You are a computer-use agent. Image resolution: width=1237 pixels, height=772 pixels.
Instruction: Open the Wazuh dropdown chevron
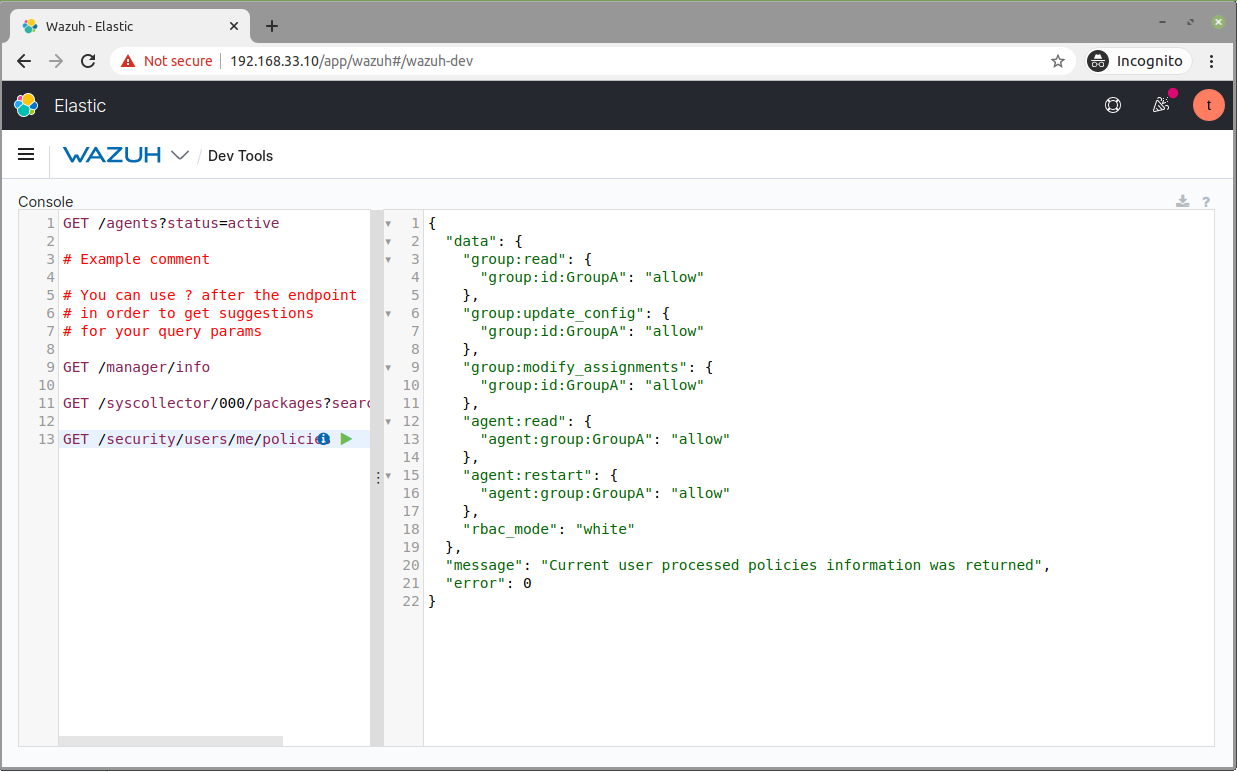180,155
